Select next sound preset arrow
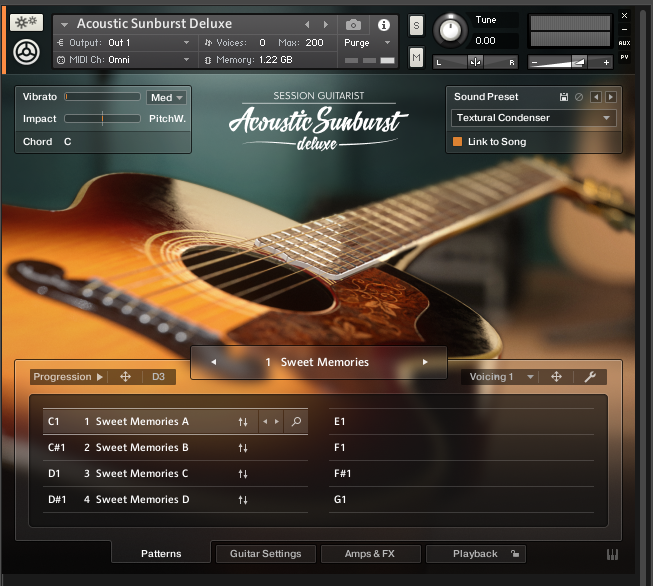 [x=611, y=97]
